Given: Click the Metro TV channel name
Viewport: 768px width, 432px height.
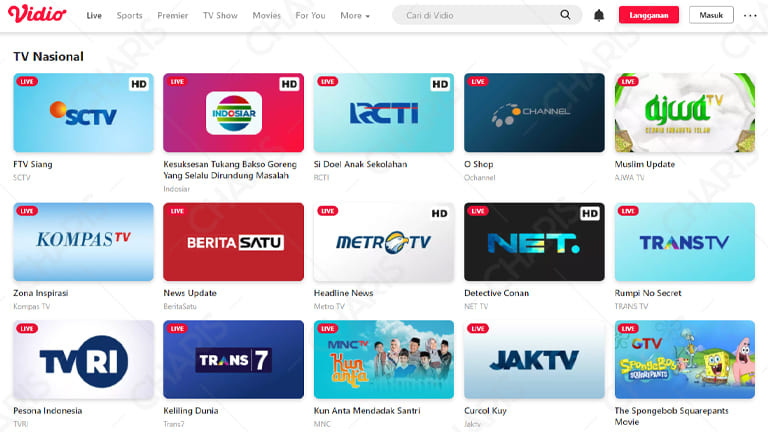Looking at the screenshot, I should point(329,306).
